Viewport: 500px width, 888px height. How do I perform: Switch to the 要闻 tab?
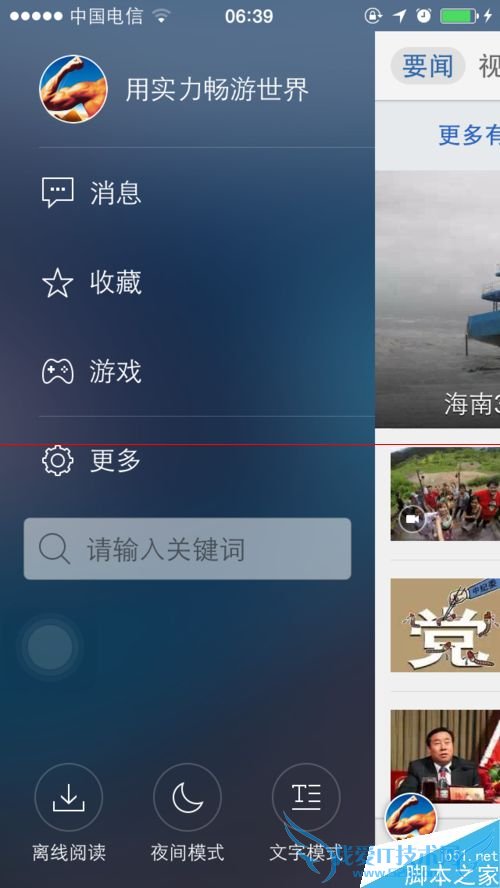(428, 66)
